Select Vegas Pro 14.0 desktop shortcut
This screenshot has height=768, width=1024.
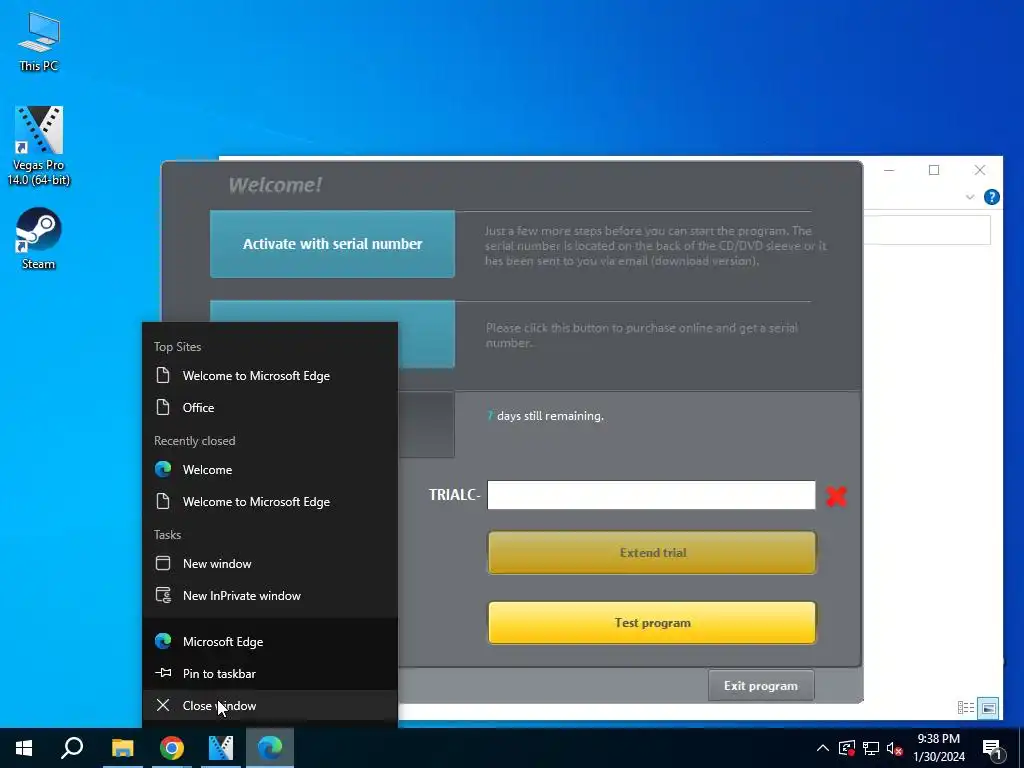pos(39,145)
